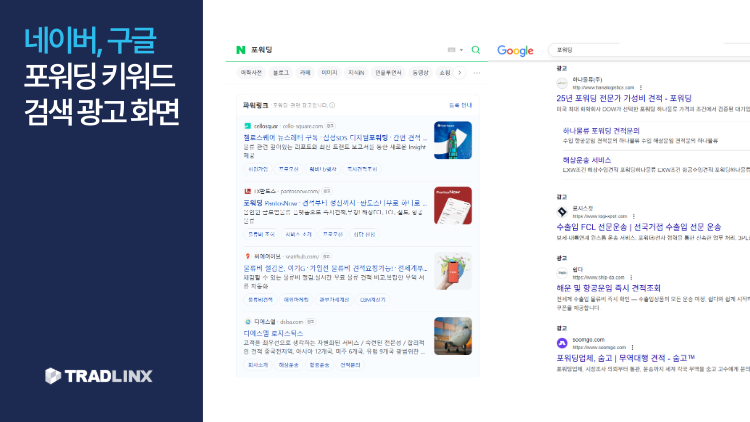Click the cello-square.com domain text

(x=303, y=126)
